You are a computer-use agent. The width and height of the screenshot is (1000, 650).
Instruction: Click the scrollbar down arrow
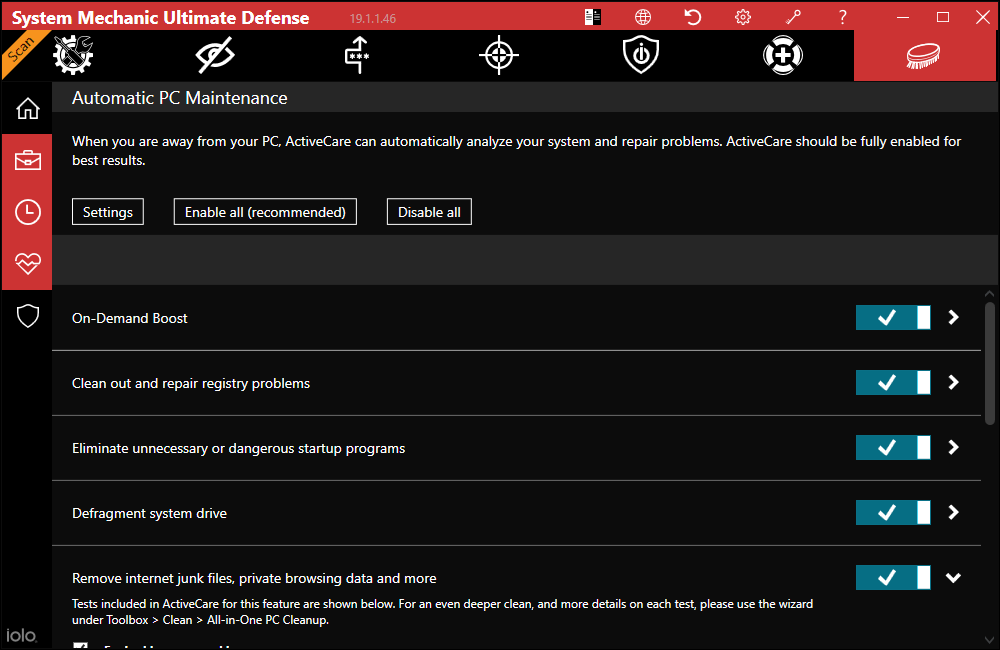[x=990, y=640]
